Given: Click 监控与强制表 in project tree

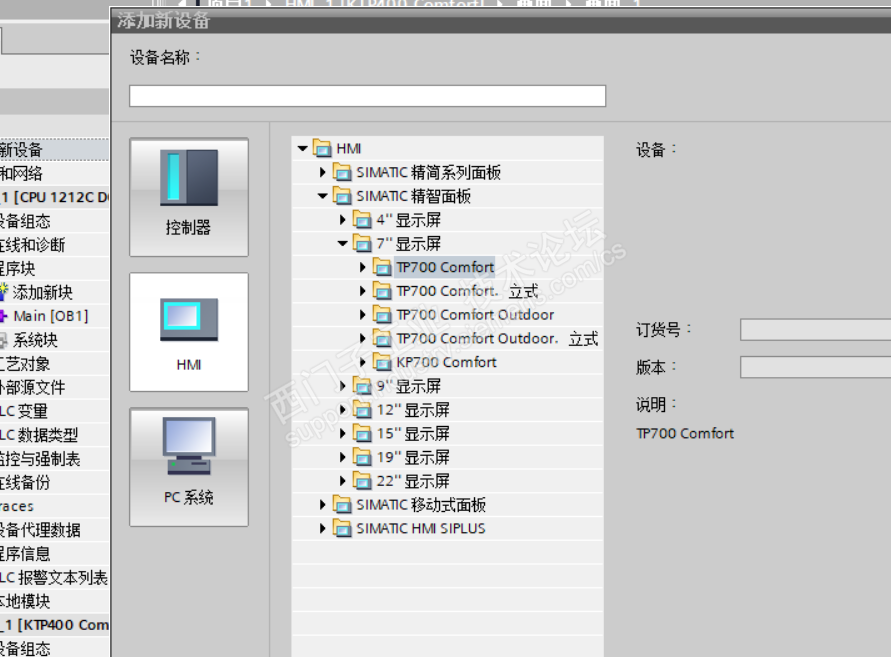Looking at the screenshot, I should coord(40,459).
